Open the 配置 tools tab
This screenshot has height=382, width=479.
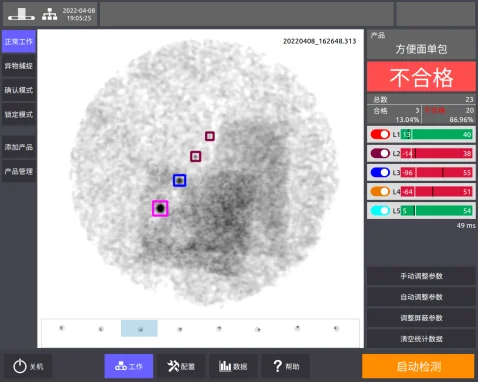click(x=181, y=366)
